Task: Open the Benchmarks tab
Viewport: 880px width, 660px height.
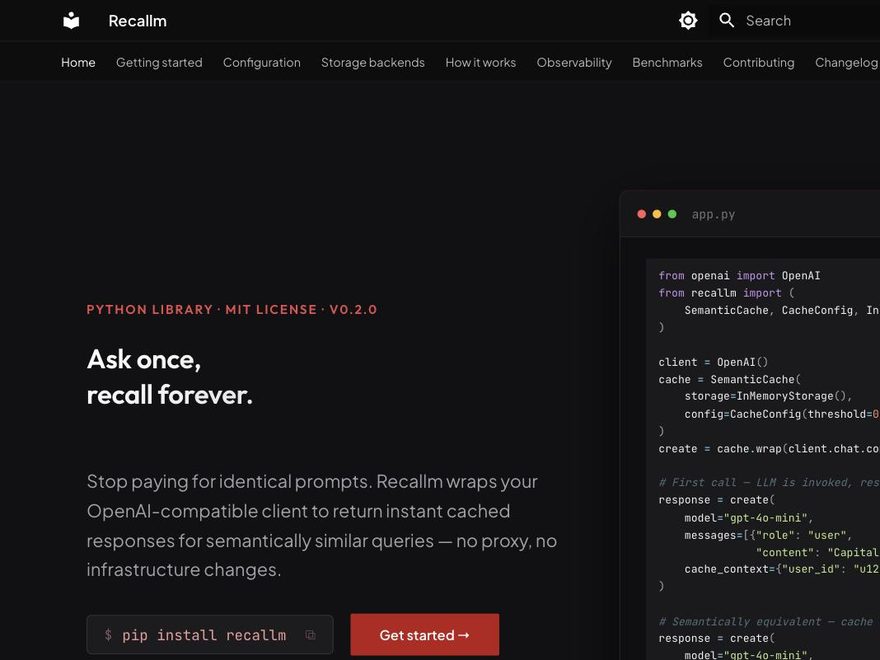Action: coord(667,62)
